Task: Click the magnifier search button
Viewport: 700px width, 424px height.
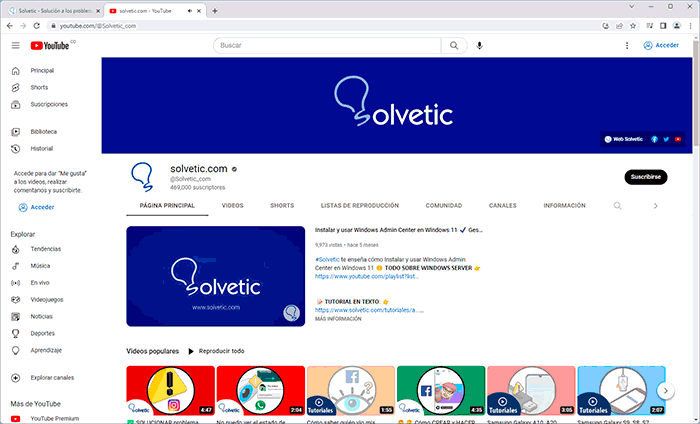Action: (454, 46)
